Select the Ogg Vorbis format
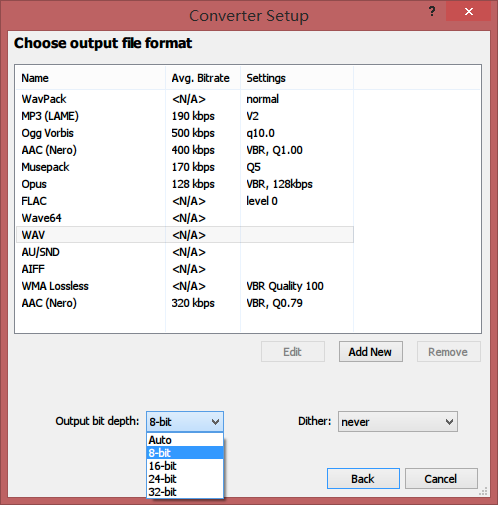The width and height of the screenshot is (498, 505). click(x=185, y=133)
